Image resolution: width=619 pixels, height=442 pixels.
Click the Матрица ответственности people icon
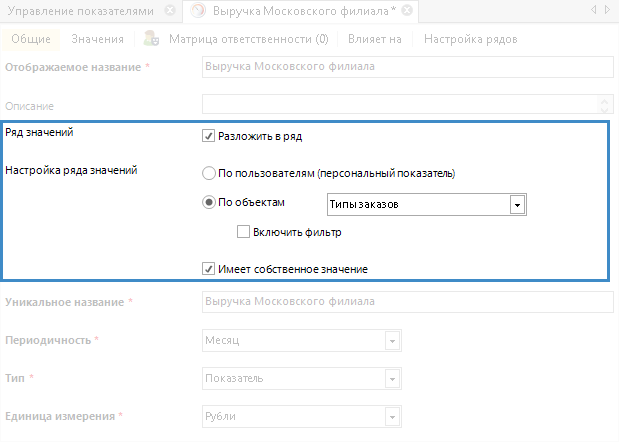tap(151, 40)
